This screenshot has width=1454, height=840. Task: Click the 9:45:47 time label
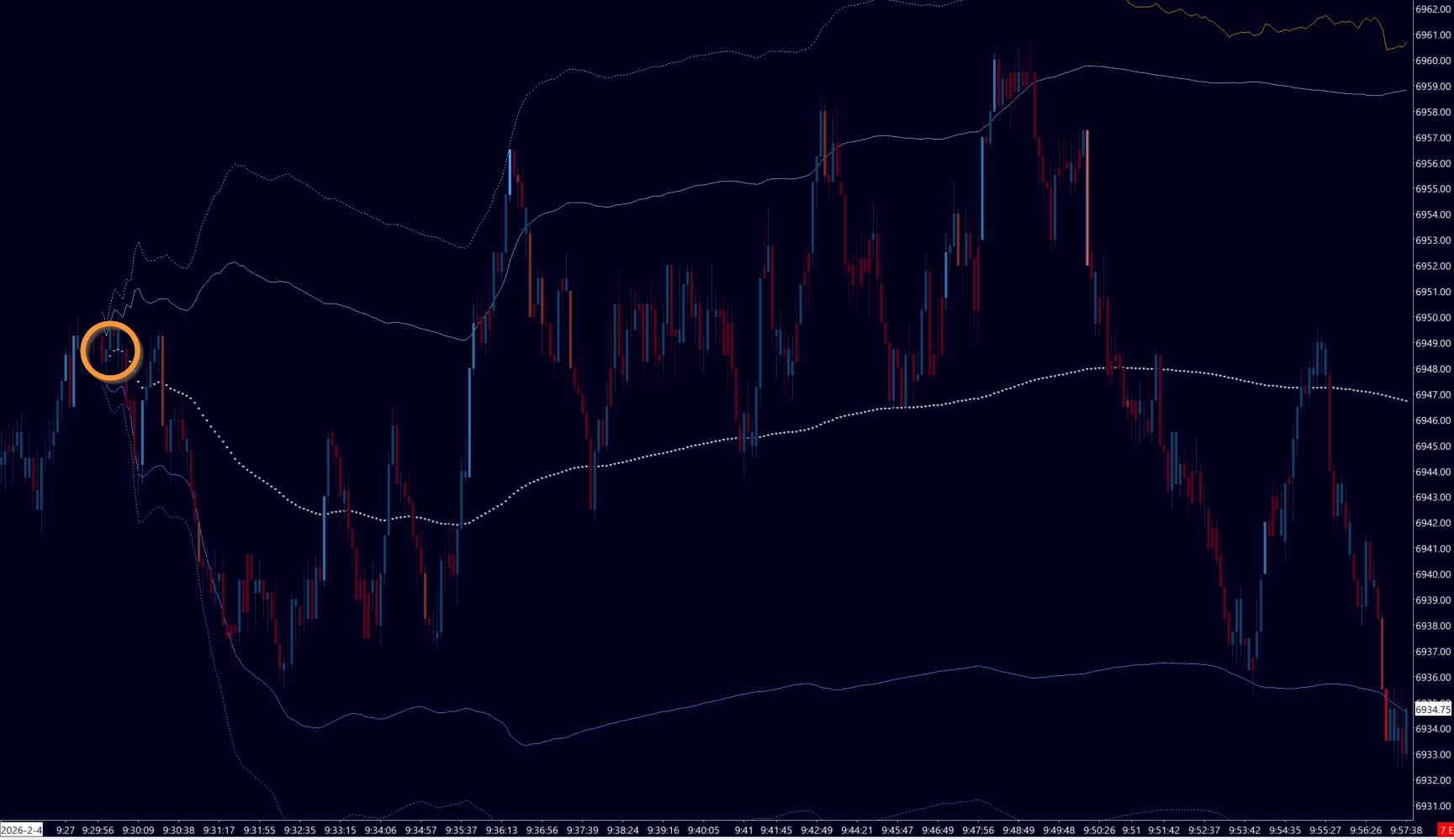coord(896,830)
